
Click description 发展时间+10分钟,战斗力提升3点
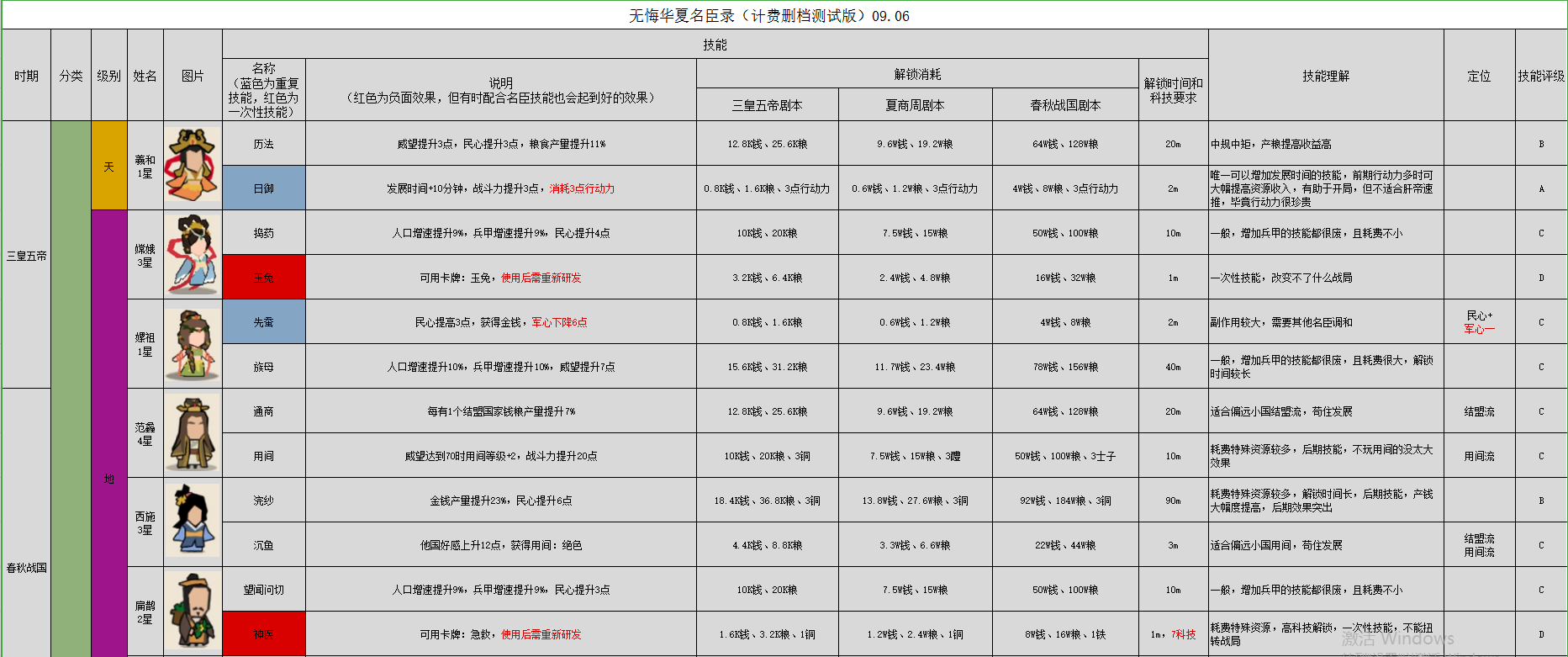[x=465, y=188]
